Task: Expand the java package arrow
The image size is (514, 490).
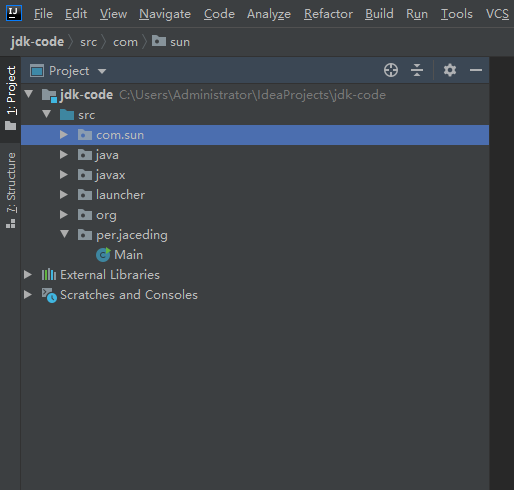Action: click(64, 155)
